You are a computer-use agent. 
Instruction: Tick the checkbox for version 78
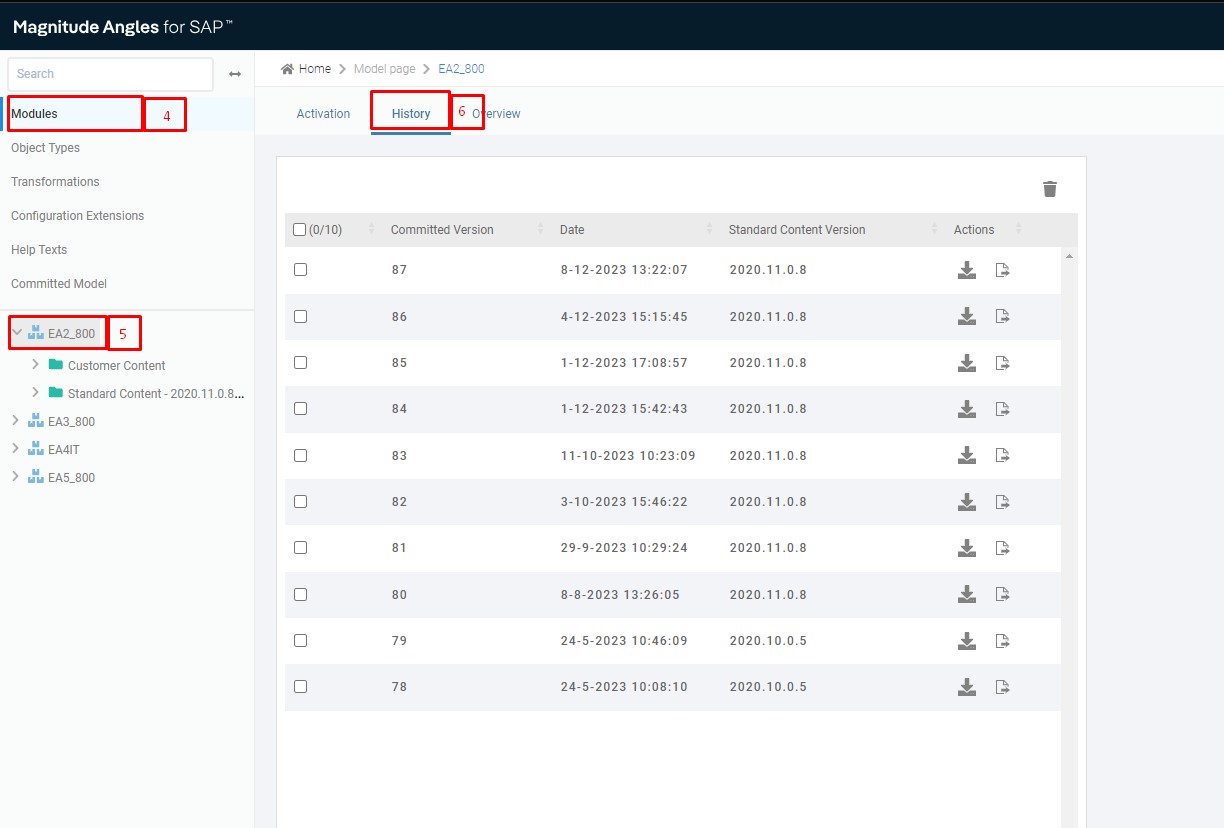pos(300,687)
